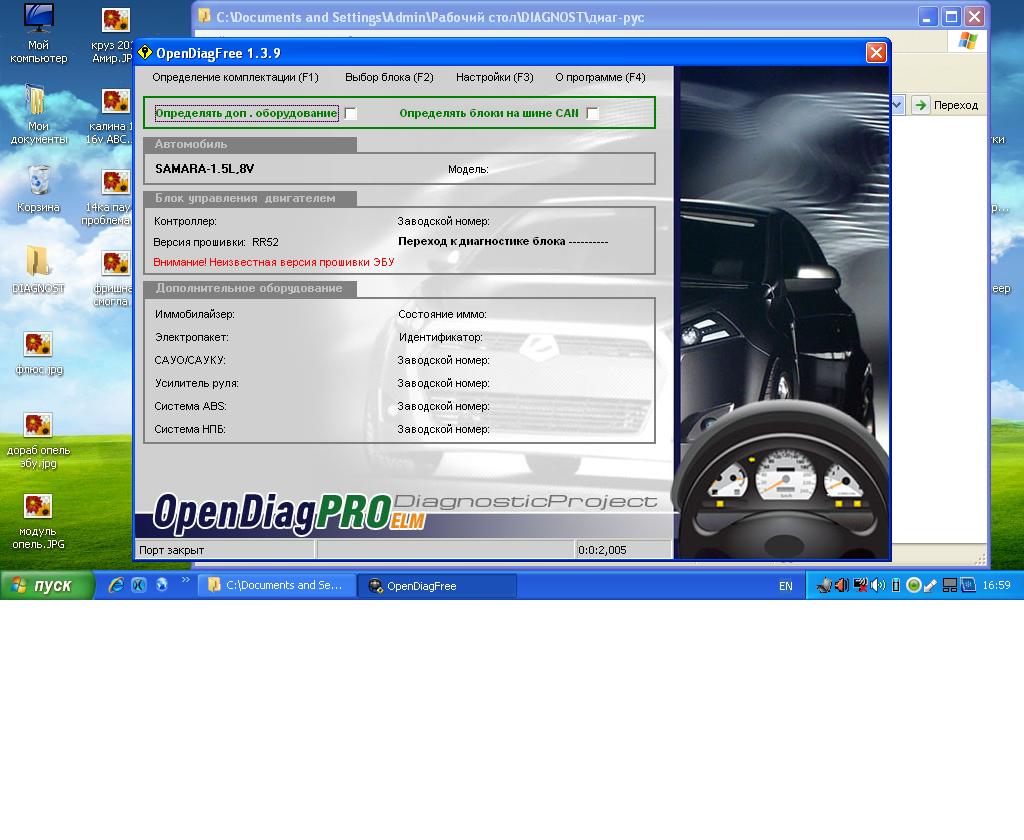Click the пуск Start button
Viewport: 1024px width, 840px height.
47,585
